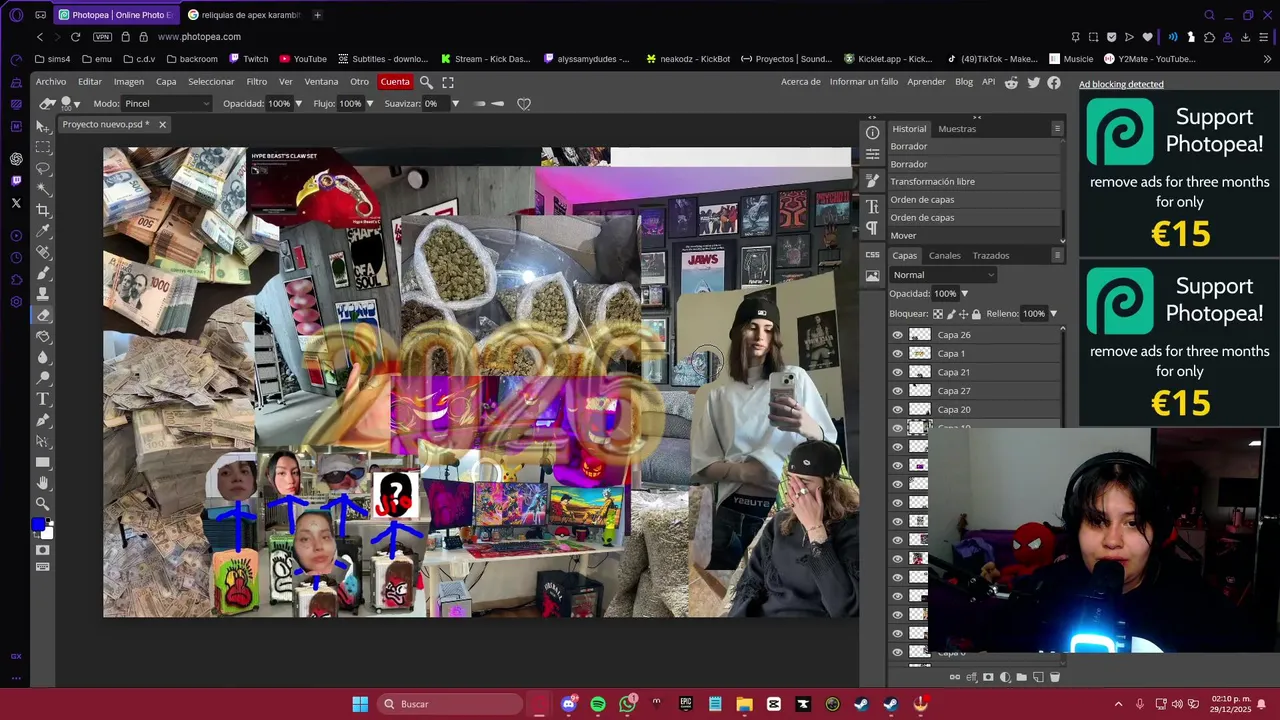Hide layer Capa 1

coord(897,354)
